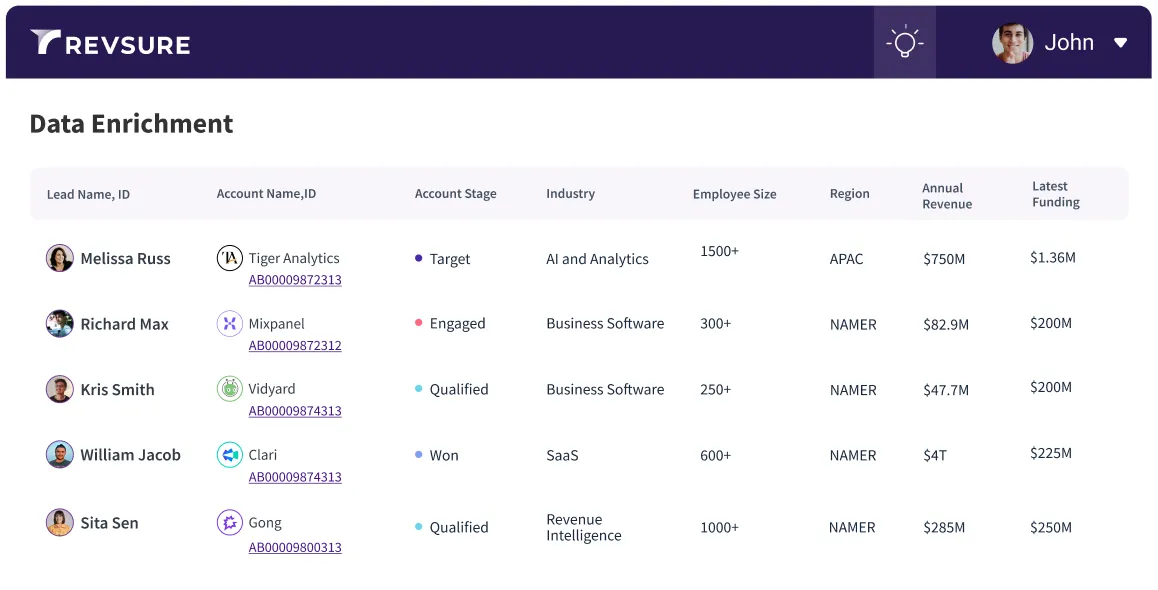Click the $1.36M latest funding value
The height and width of the screenshot is (590, 1158).
tap(1053, 258)
